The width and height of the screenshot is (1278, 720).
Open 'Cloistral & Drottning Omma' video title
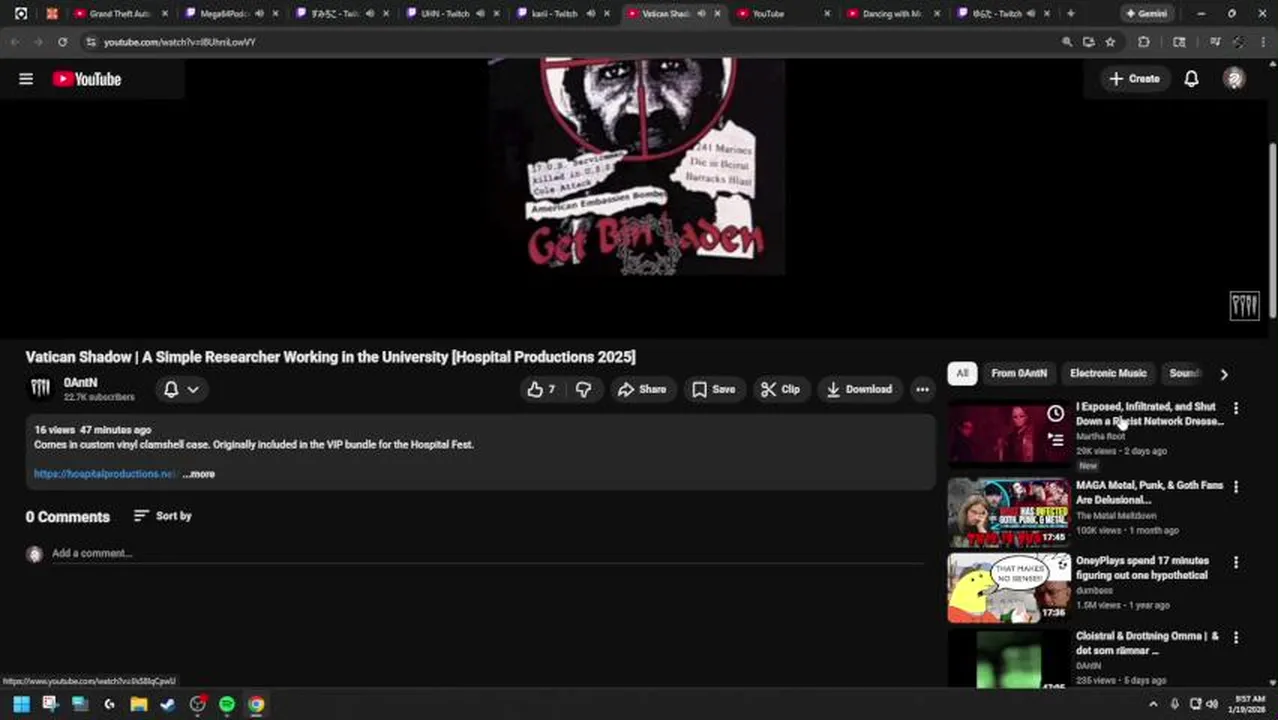coord(1147,643)
